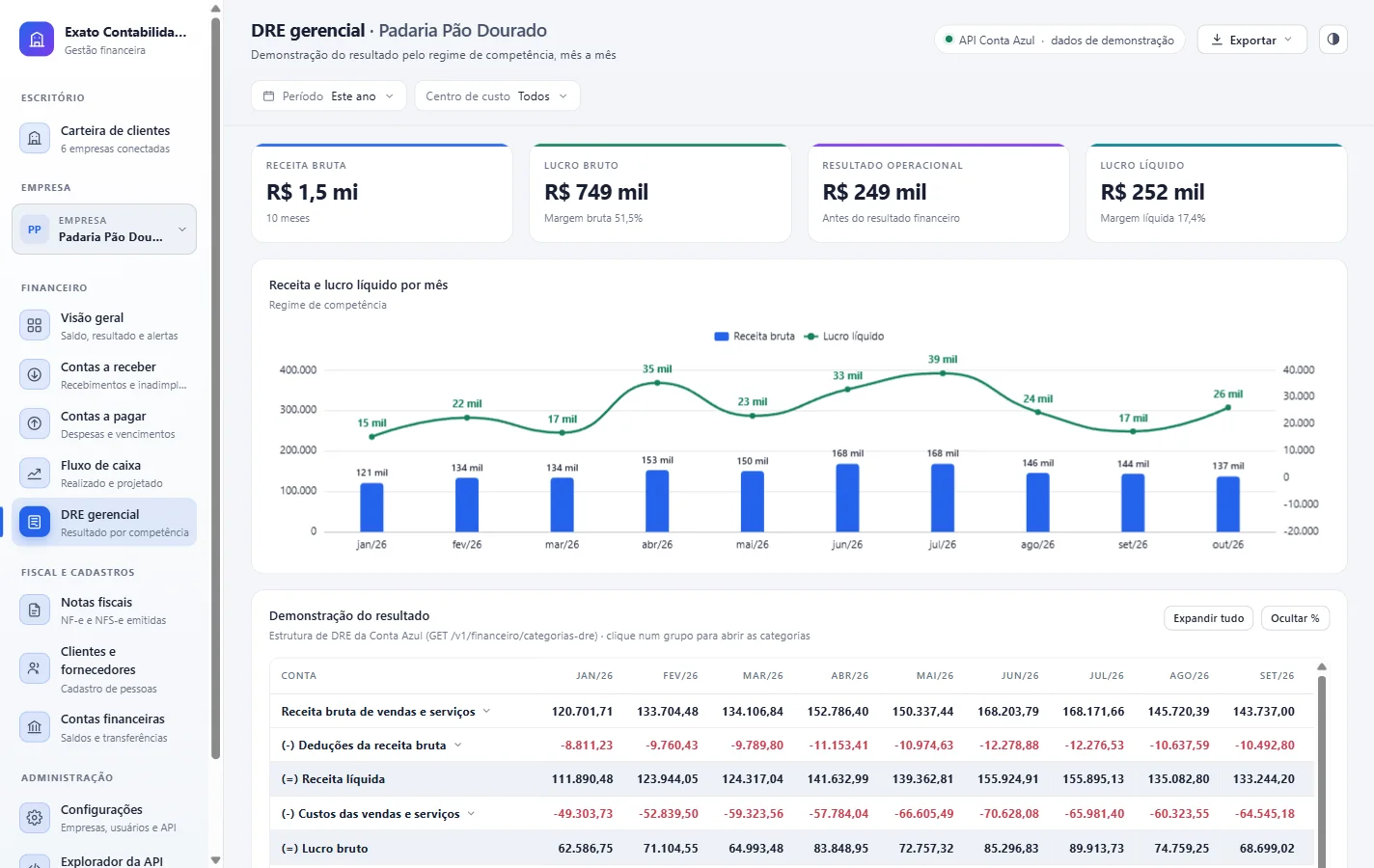Open the Centro de custo dropdown
This screenshot has width=1374, height=868.
point(497,96)
